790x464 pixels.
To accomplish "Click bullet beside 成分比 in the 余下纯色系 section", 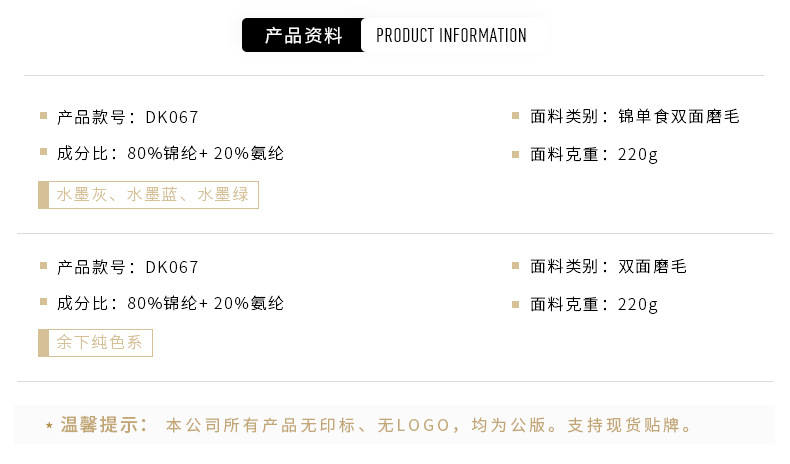I will coord(43,301).
